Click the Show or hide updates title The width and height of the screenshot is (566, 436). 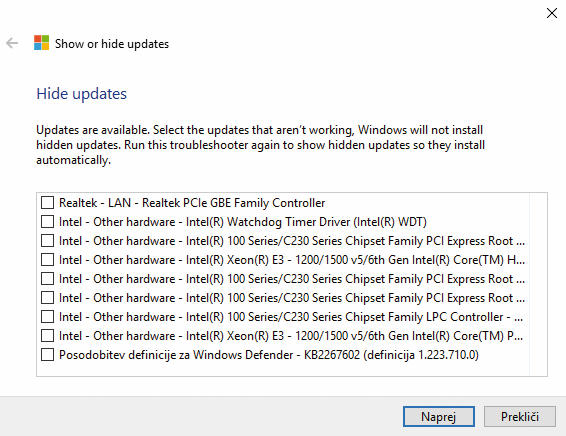point(112,44)
